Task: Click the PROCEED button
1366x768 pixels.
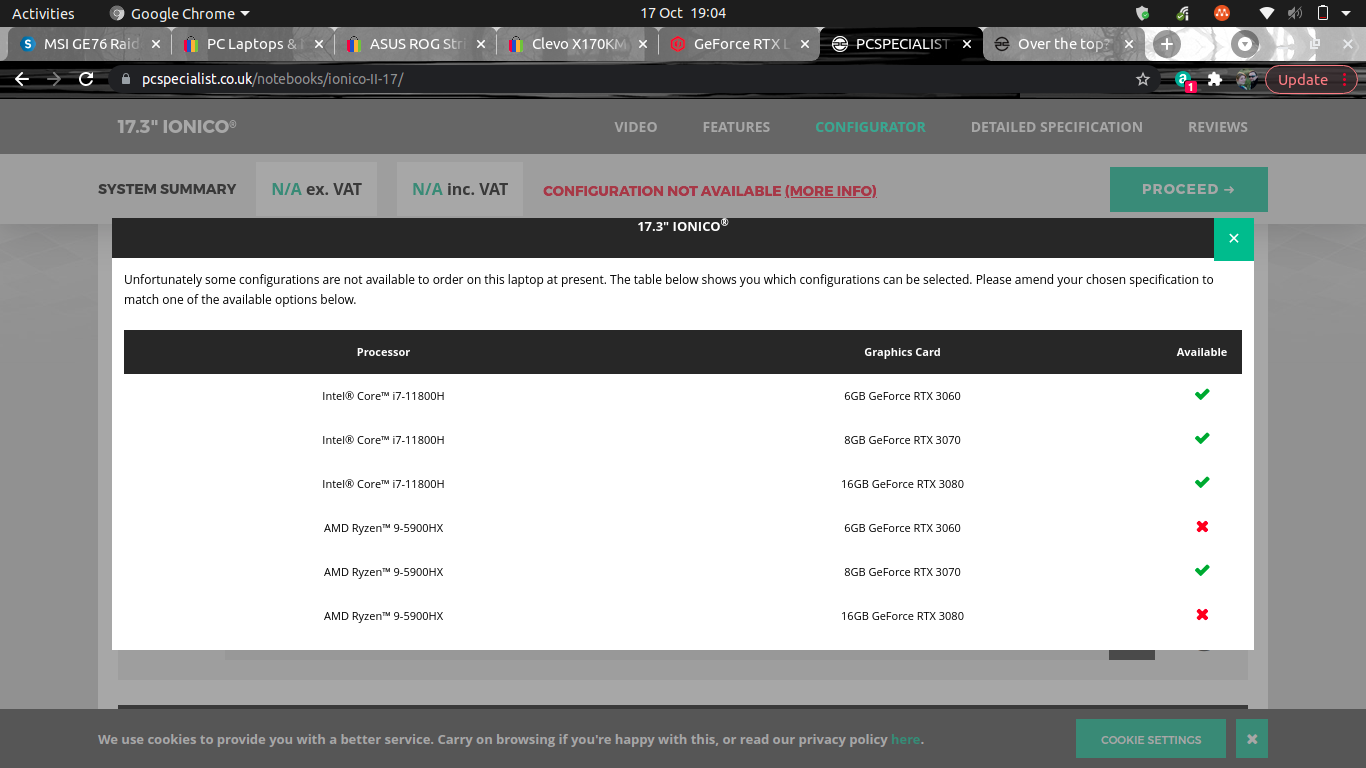Action: click(1189, 189)
